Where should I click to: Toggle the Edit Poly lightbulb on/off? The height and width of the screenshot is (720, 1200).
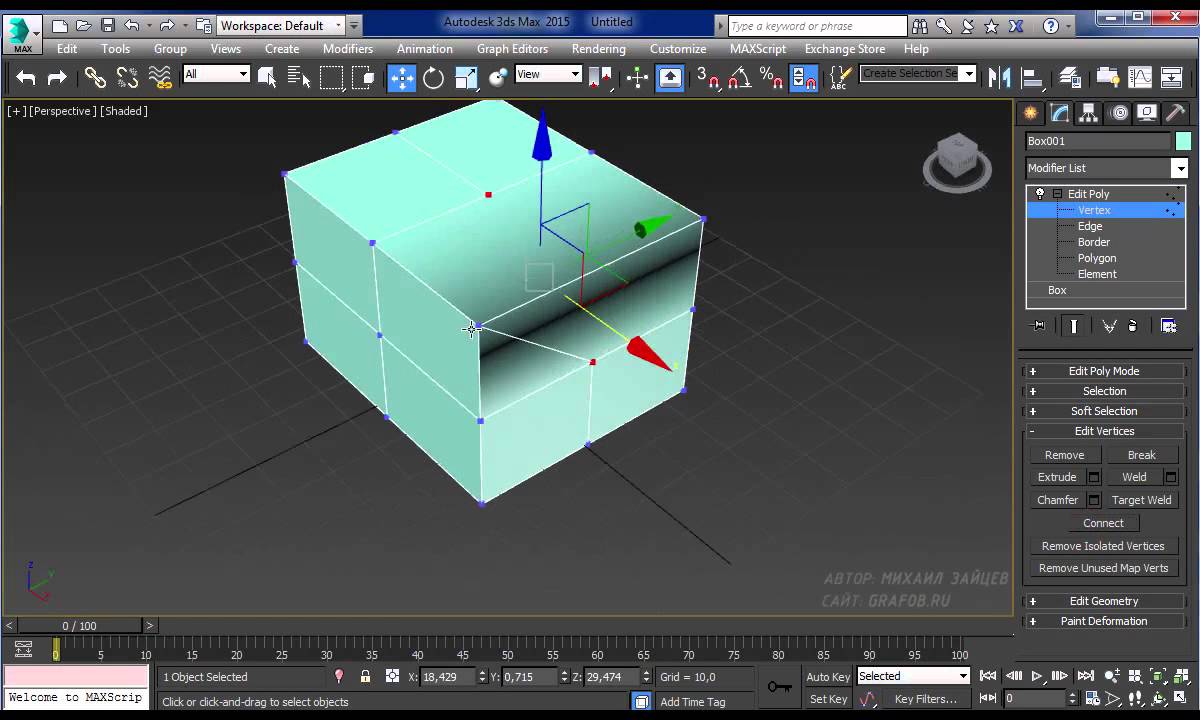[x=1040, y=194]
